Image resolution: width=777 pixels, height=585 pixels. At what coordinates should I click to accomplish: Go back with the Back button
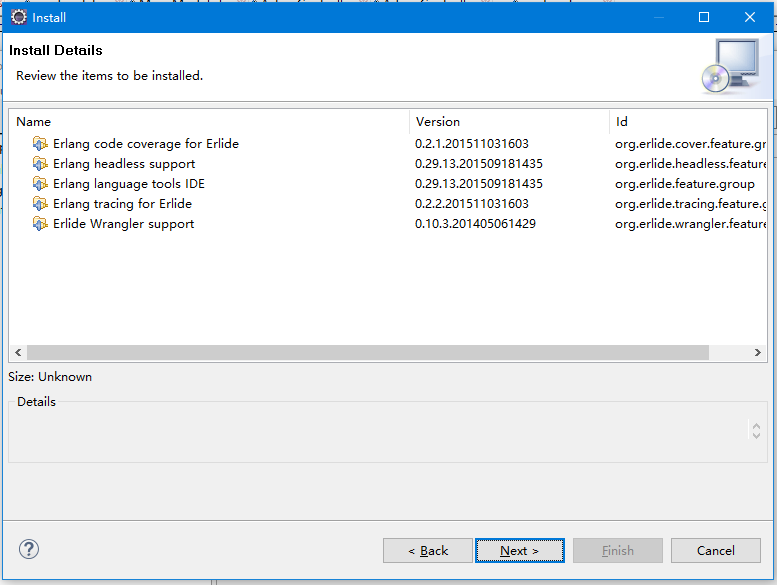(428, 550)
